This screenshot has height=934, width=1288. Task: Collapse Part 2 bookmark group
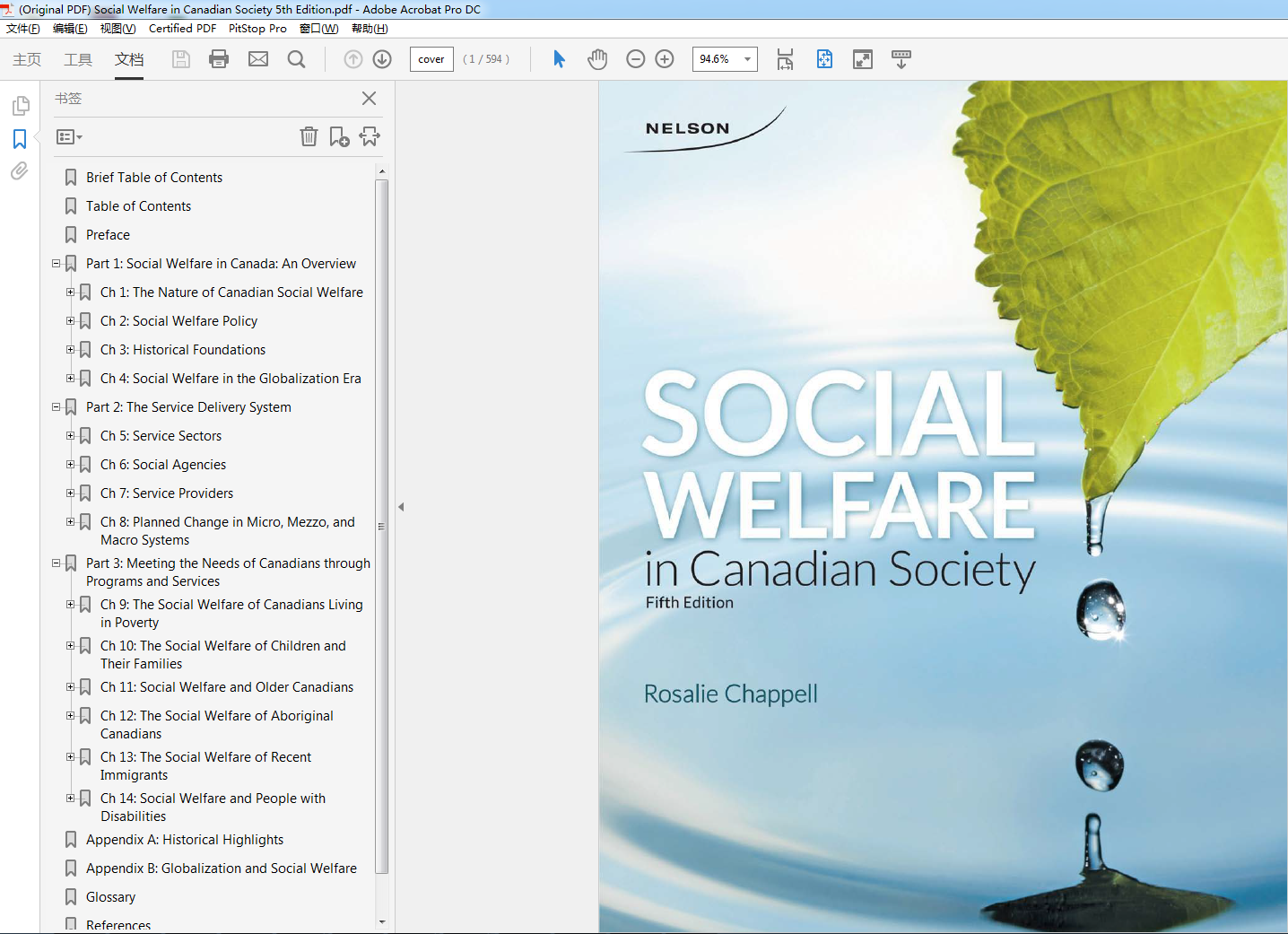pos(56,407)
